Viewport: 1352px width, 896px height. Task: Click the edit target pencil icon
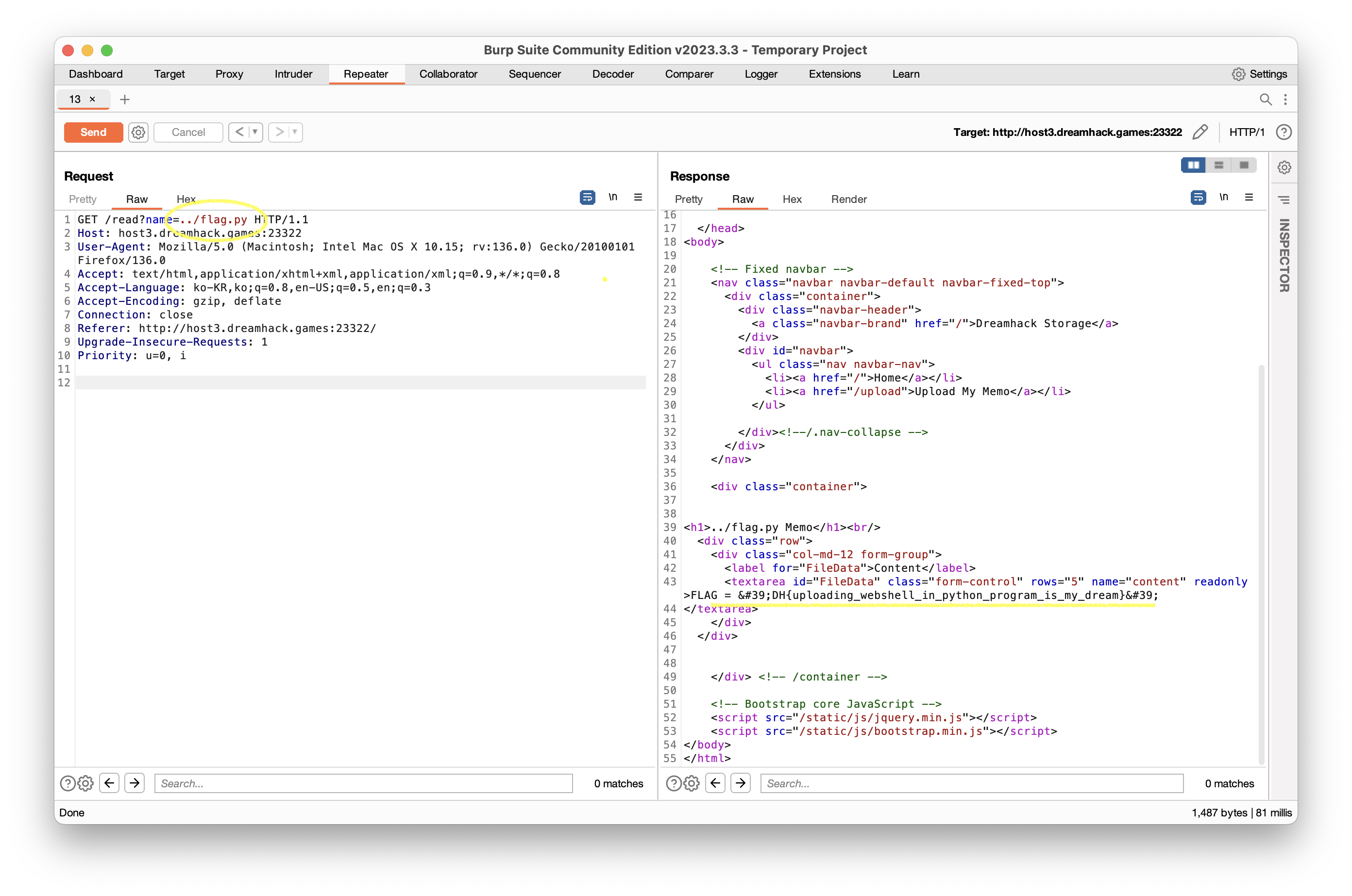(1200, 132)
